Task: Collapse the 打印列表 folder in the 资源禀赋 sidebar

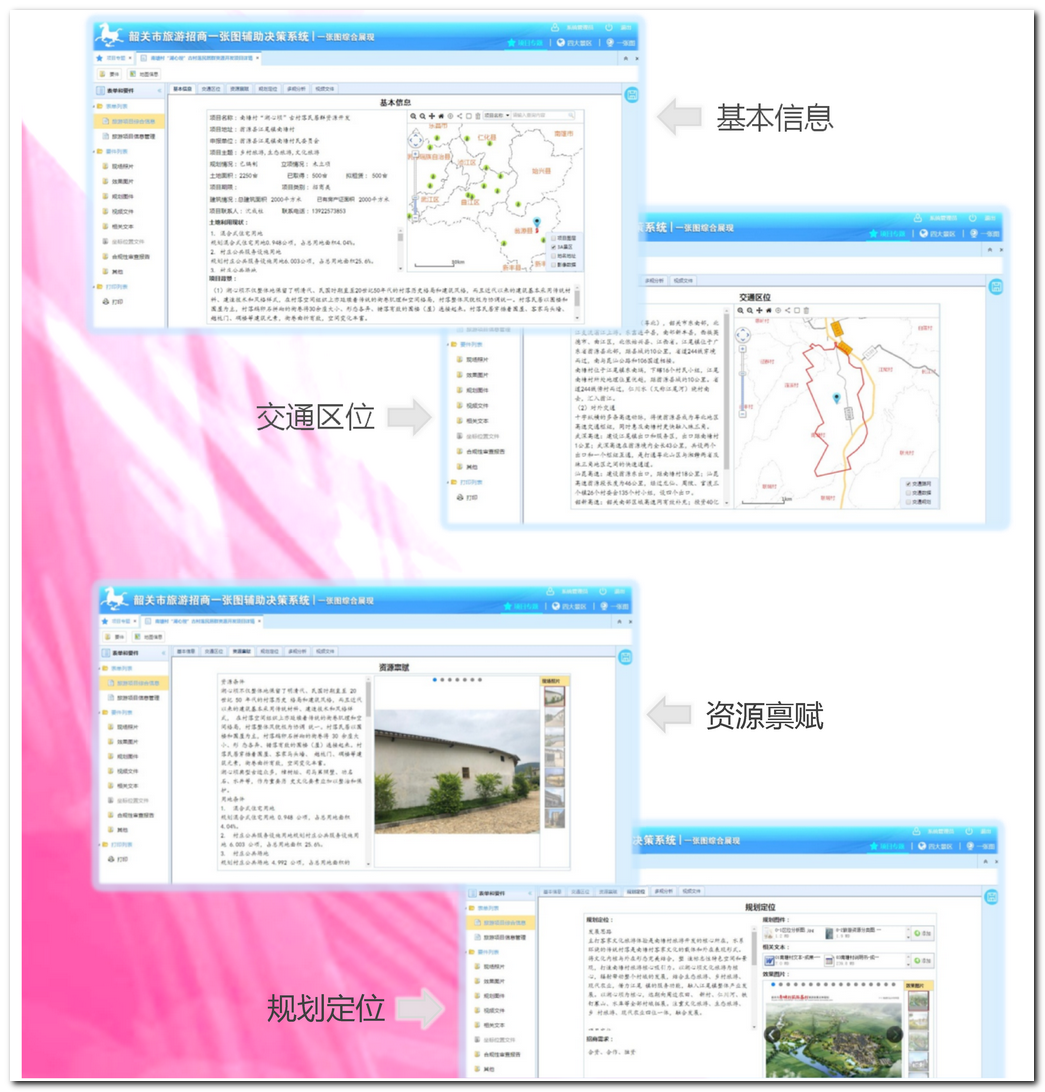Action: pyautogui.click(x=104, y=844)
